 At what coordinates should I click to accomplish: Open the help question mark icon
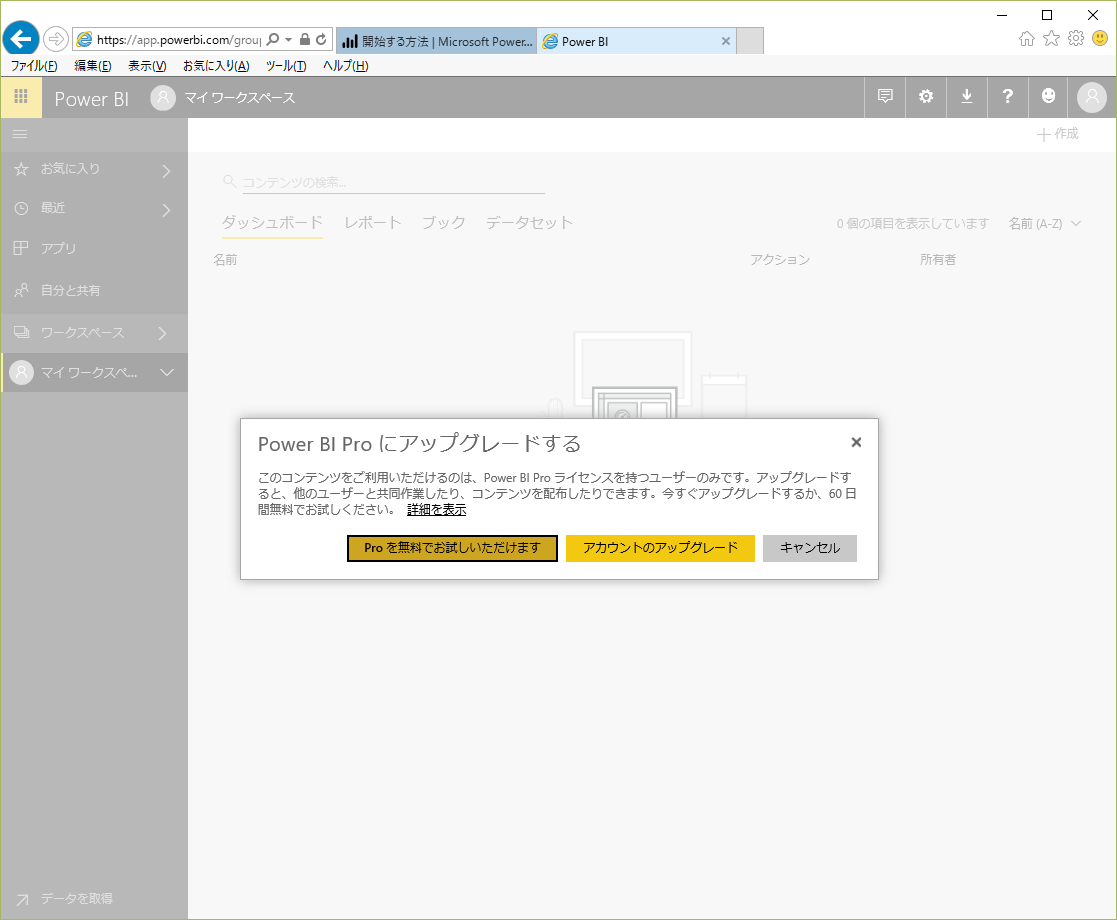(x=1007, y=96)
